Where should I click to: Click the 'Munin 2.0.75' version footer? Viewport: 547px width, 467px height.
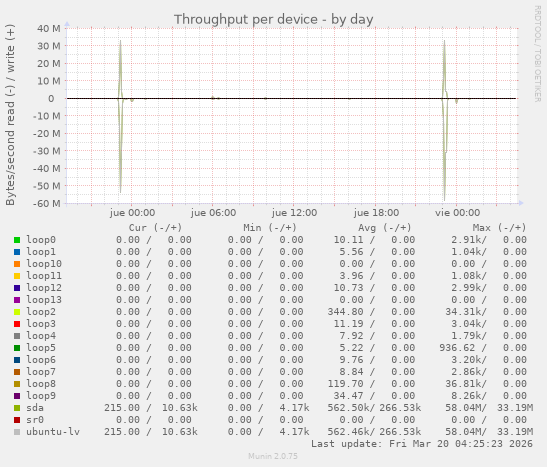pyautogui.click(x=273, y=456)
